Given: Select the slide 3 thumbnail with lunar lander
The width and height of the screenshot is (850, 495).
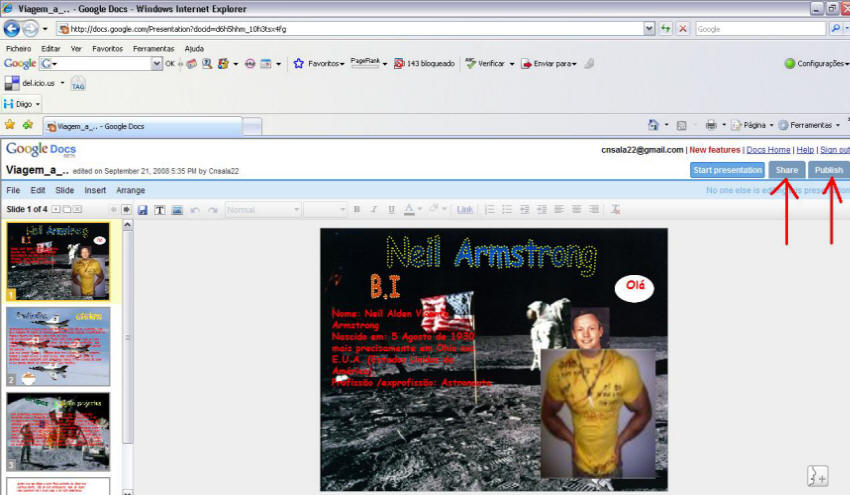Looking at the screenshot, I should pyautogui.click(x=58, y=432).
